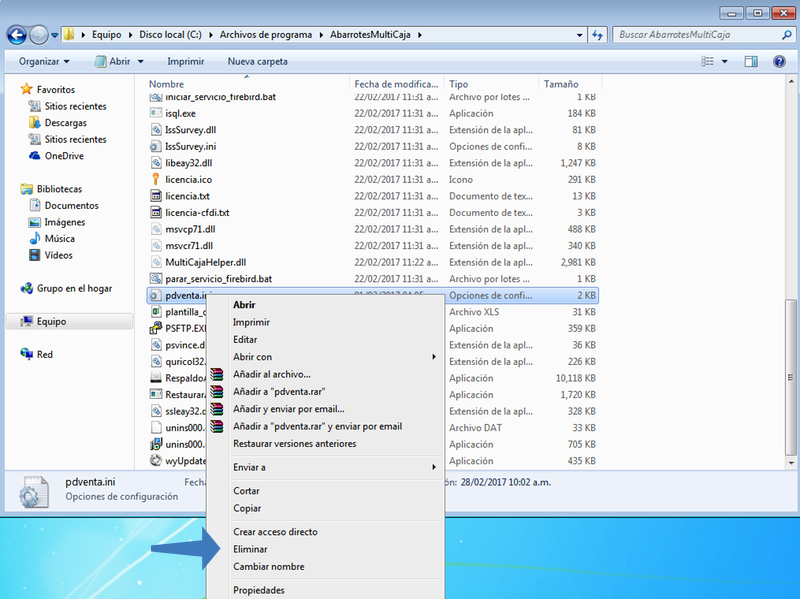Image resolution: width=800 pixels, height=599 pixels.
Task: Click the refresh button beside address bar
Action: click(x=597, y=35)
